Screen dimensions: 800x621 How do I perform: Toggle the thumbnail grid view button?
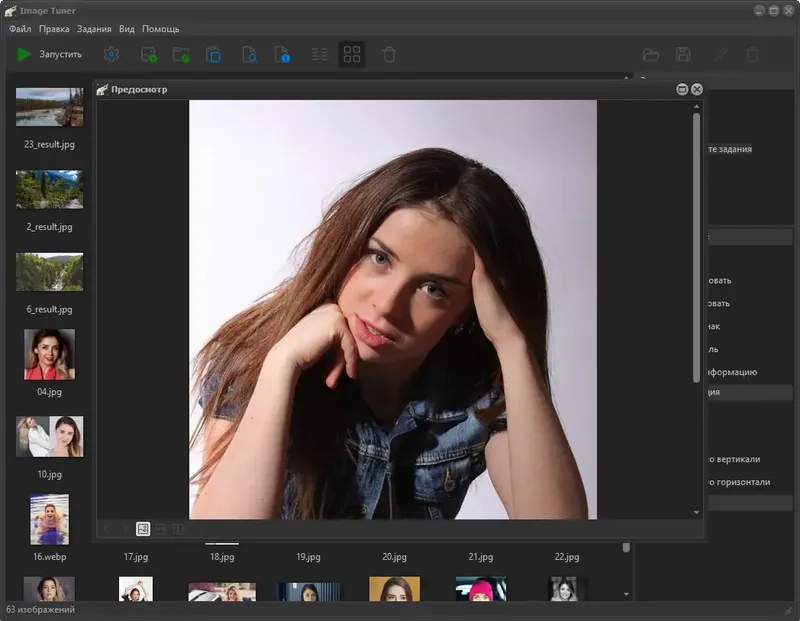point(352,54)
